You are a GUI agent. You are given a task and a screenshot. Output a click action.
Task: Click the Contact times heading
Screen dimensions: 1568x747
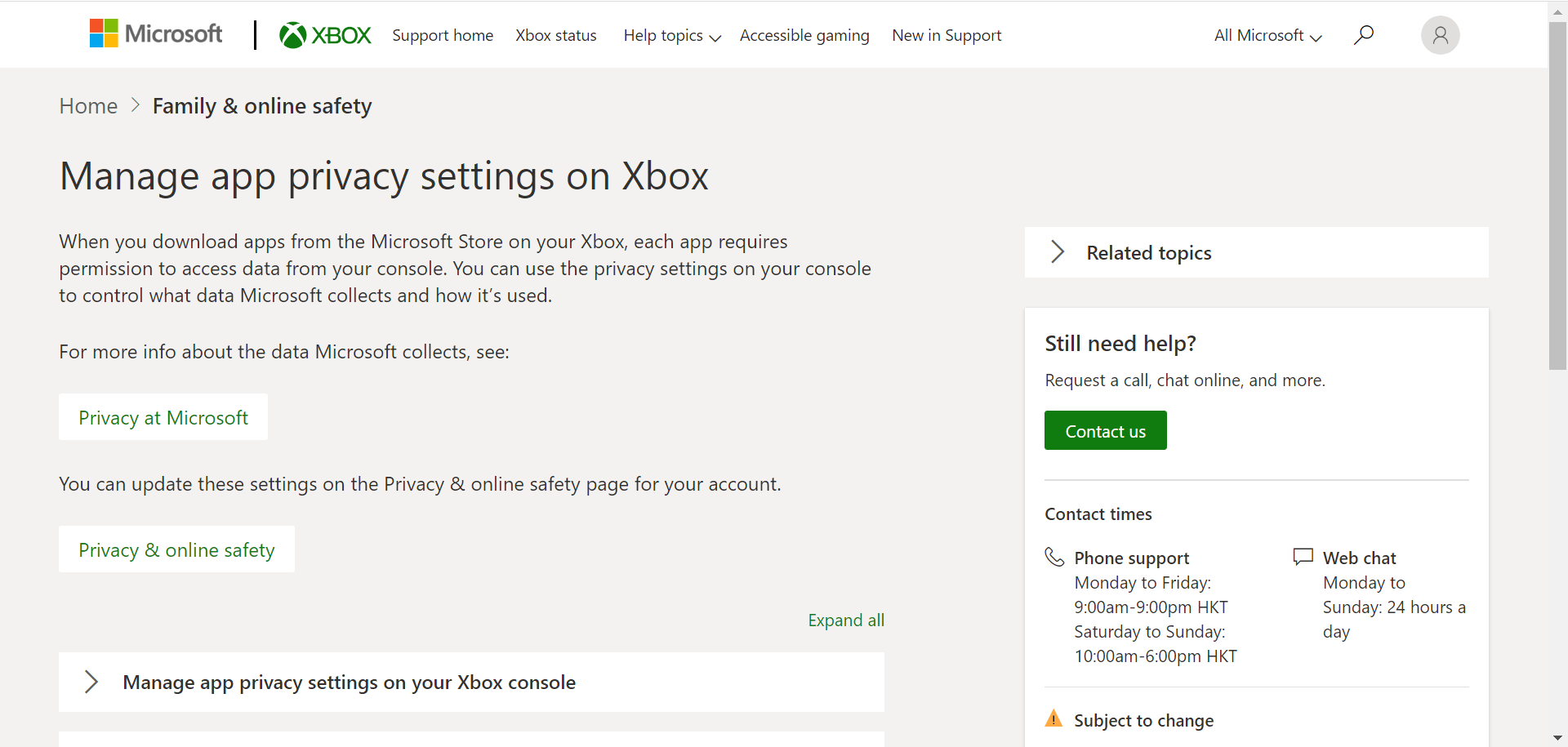tap(1098, 514)
